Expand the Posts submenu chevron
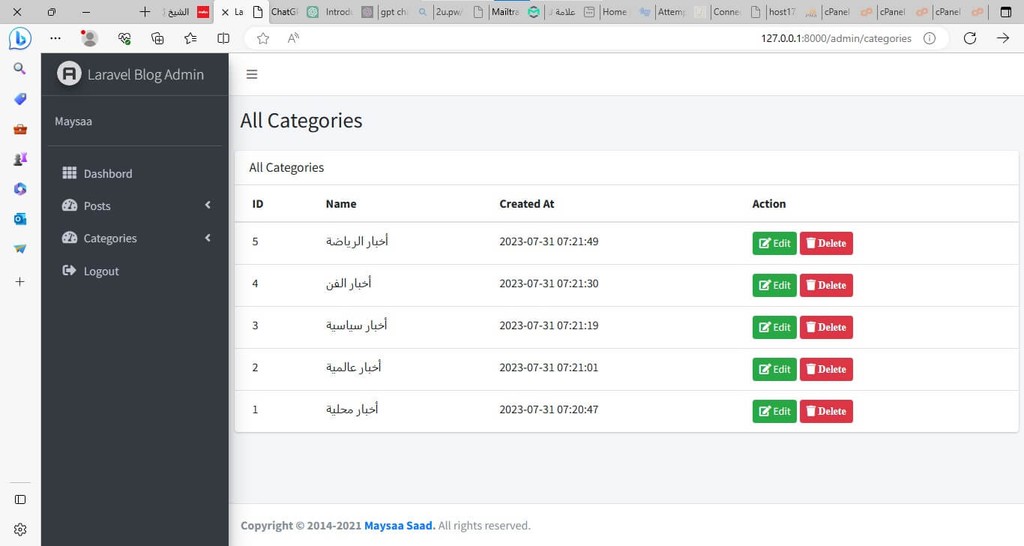The image size is (1024, 546). click(x=208, y=205)
